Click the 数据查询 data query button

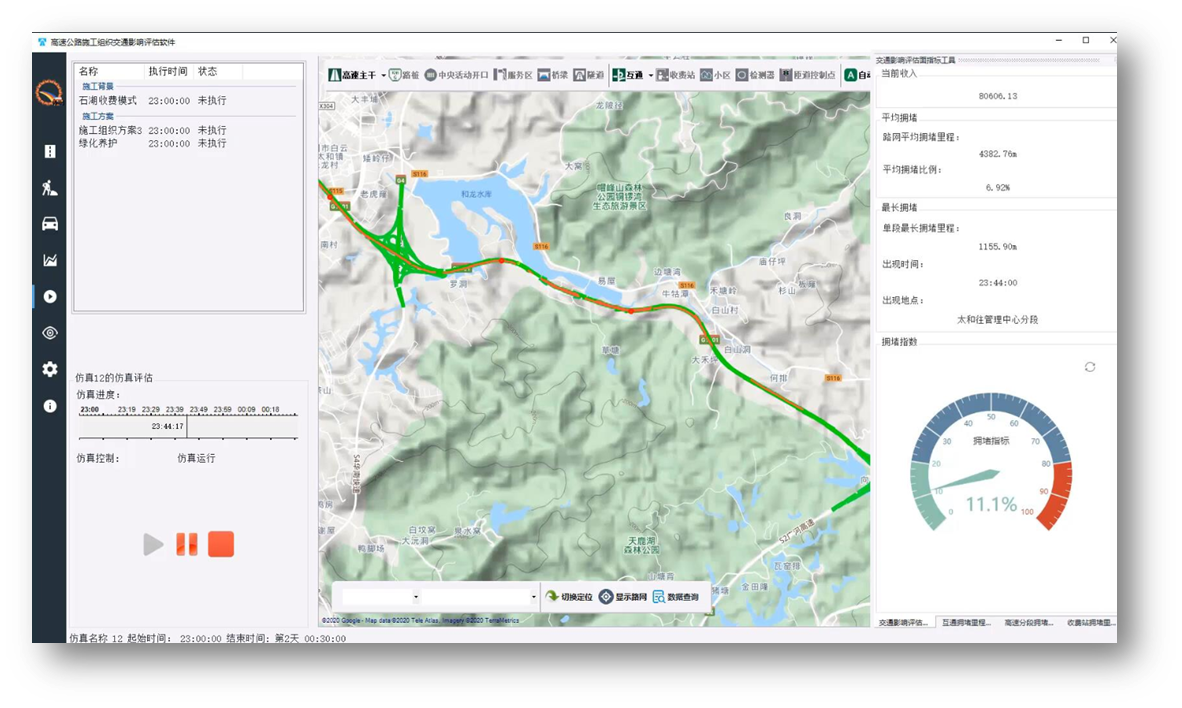[x=676, y=597]
